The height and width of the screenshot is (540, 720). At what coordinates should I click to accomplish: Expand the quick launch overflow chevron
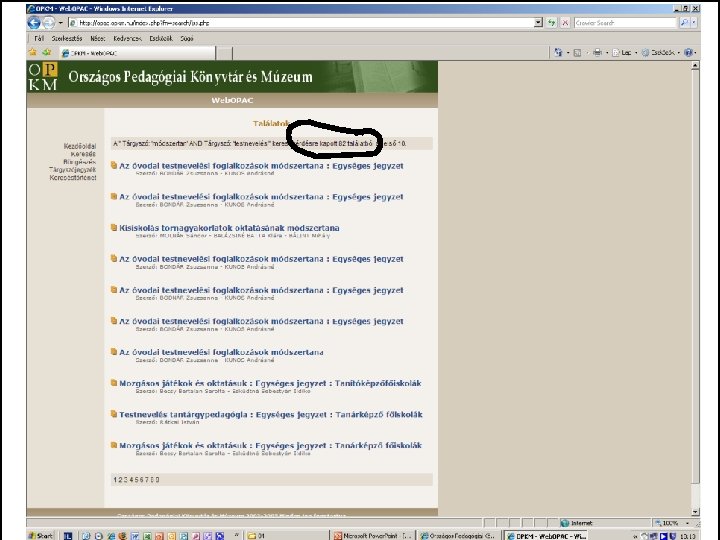pyautogui.click(x=237, y=535)
